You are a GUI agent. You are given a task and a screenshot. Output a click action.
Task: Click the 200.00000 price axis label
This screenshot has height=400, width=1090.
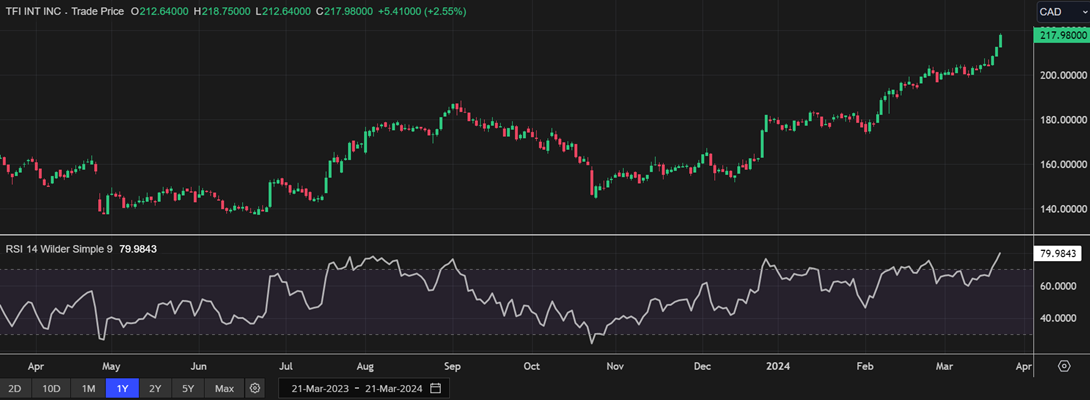click(1063, 75)
